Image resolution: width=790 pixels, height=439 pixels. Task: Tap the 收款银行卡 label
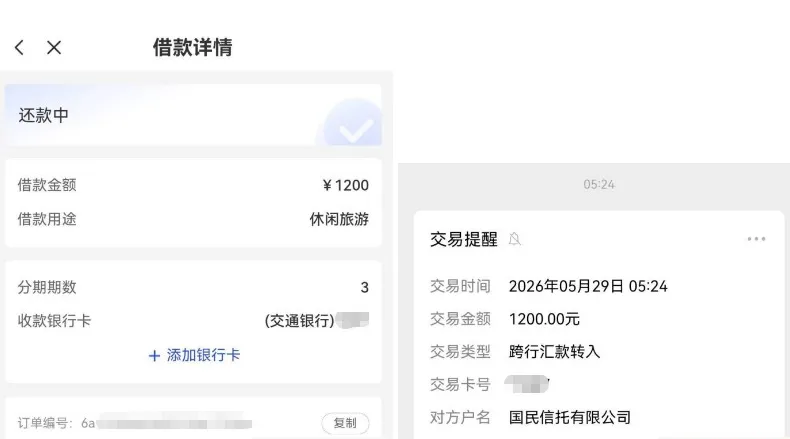[54, 321]
